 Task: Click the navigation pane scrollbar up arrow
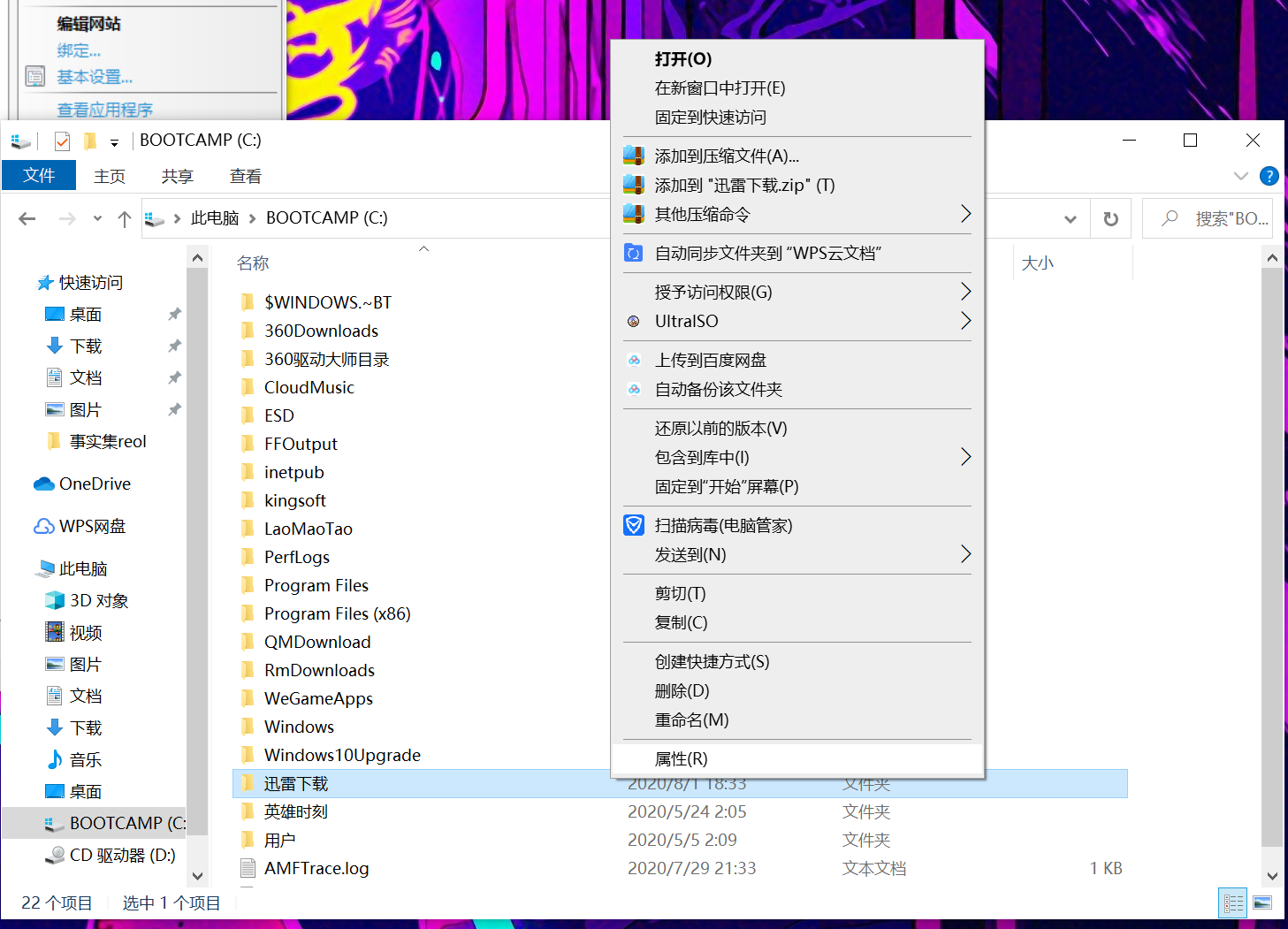pyautogui.click(x=198, y=258)
